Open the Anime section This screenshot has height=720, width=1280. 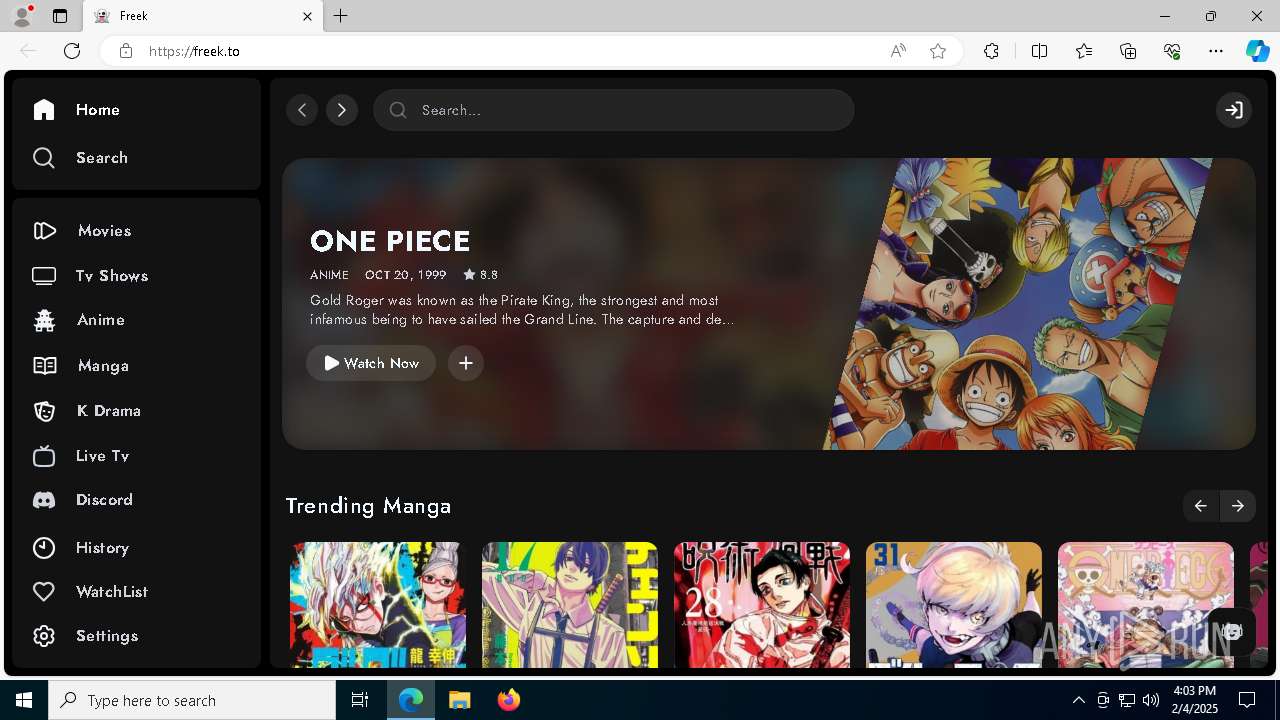78,320
